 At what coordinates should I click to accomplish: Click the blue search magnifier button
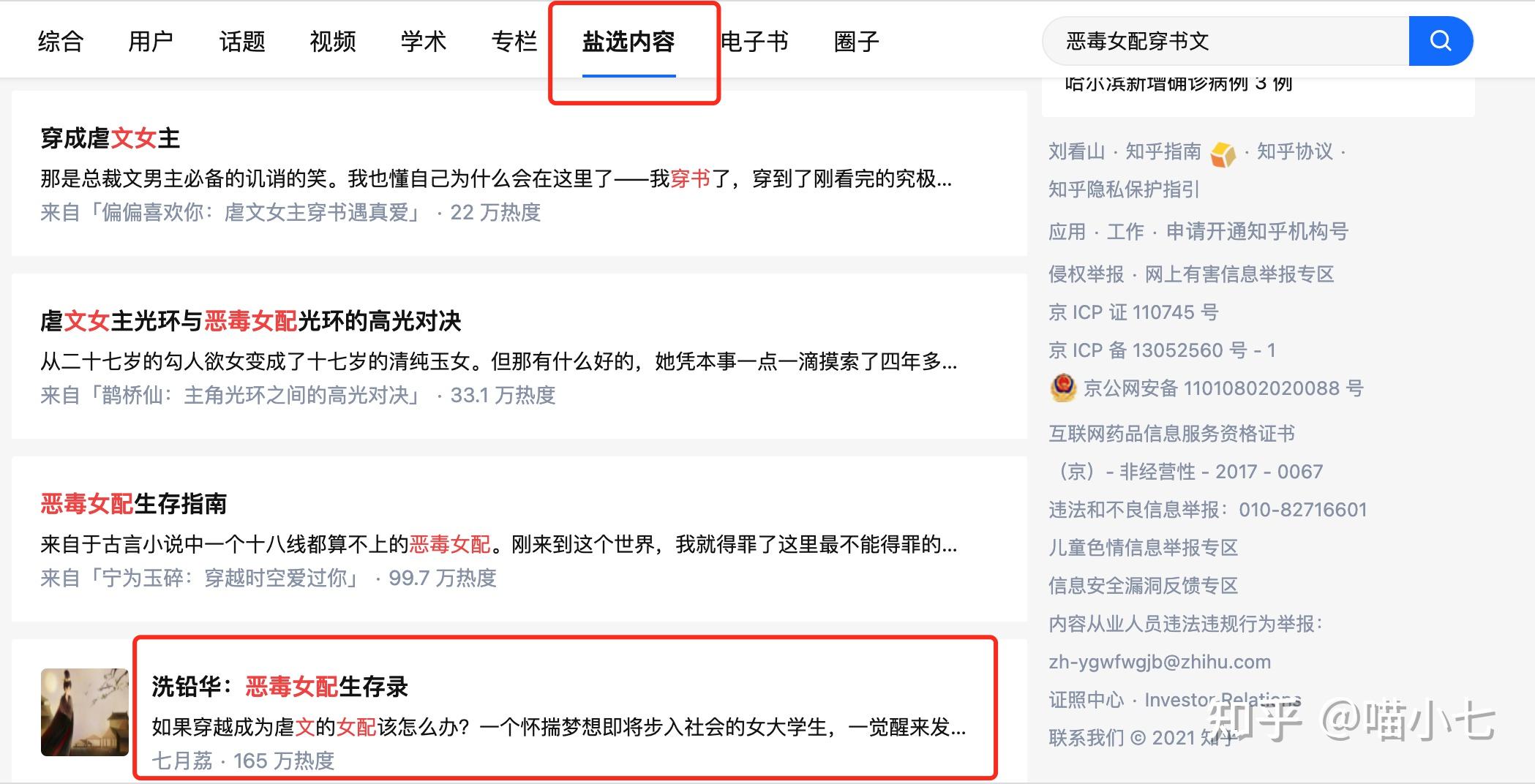[1440, 41]
